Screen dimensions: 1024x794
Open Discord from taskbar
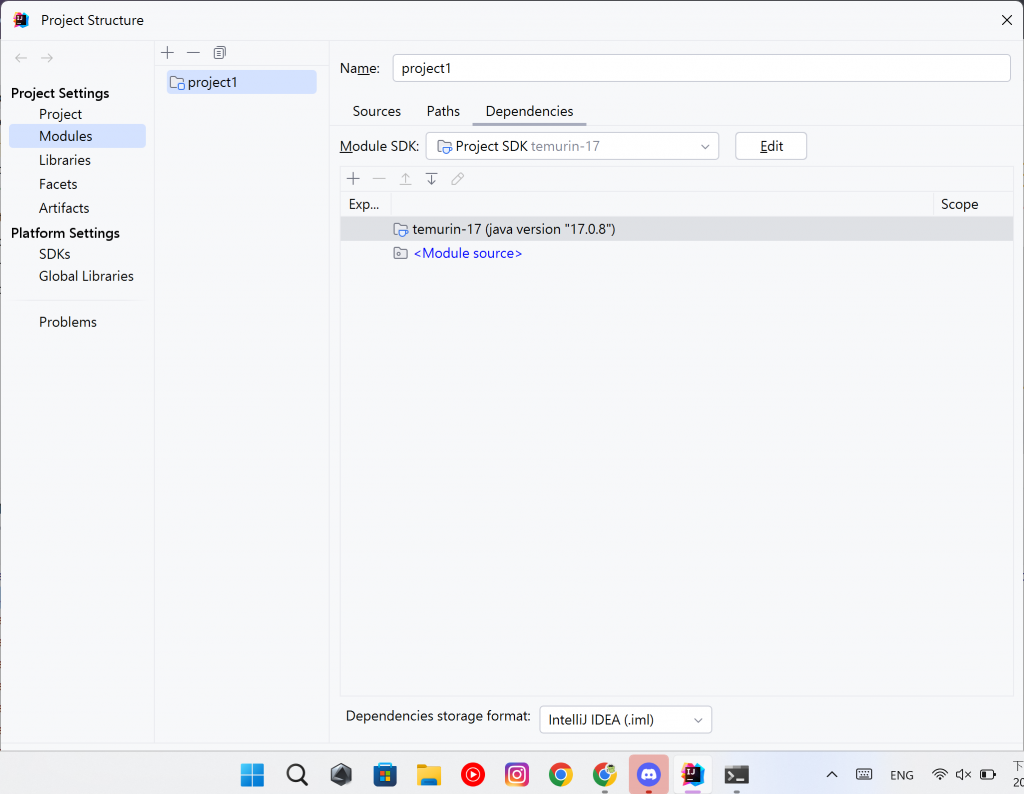pos(648,775)
